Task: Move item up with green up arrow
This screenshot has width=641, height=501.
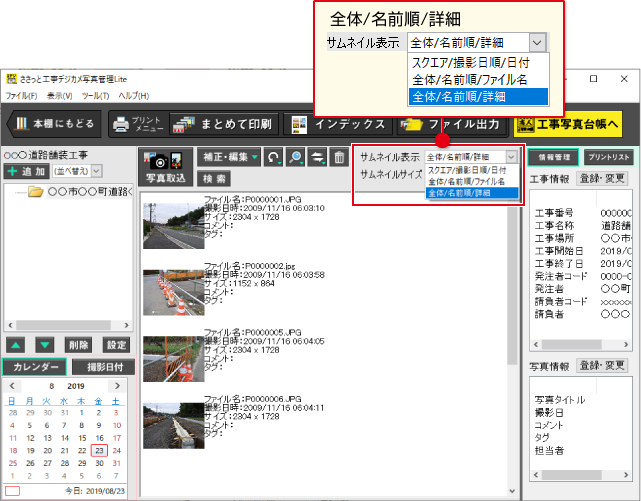Action: (x=15, y=344)
